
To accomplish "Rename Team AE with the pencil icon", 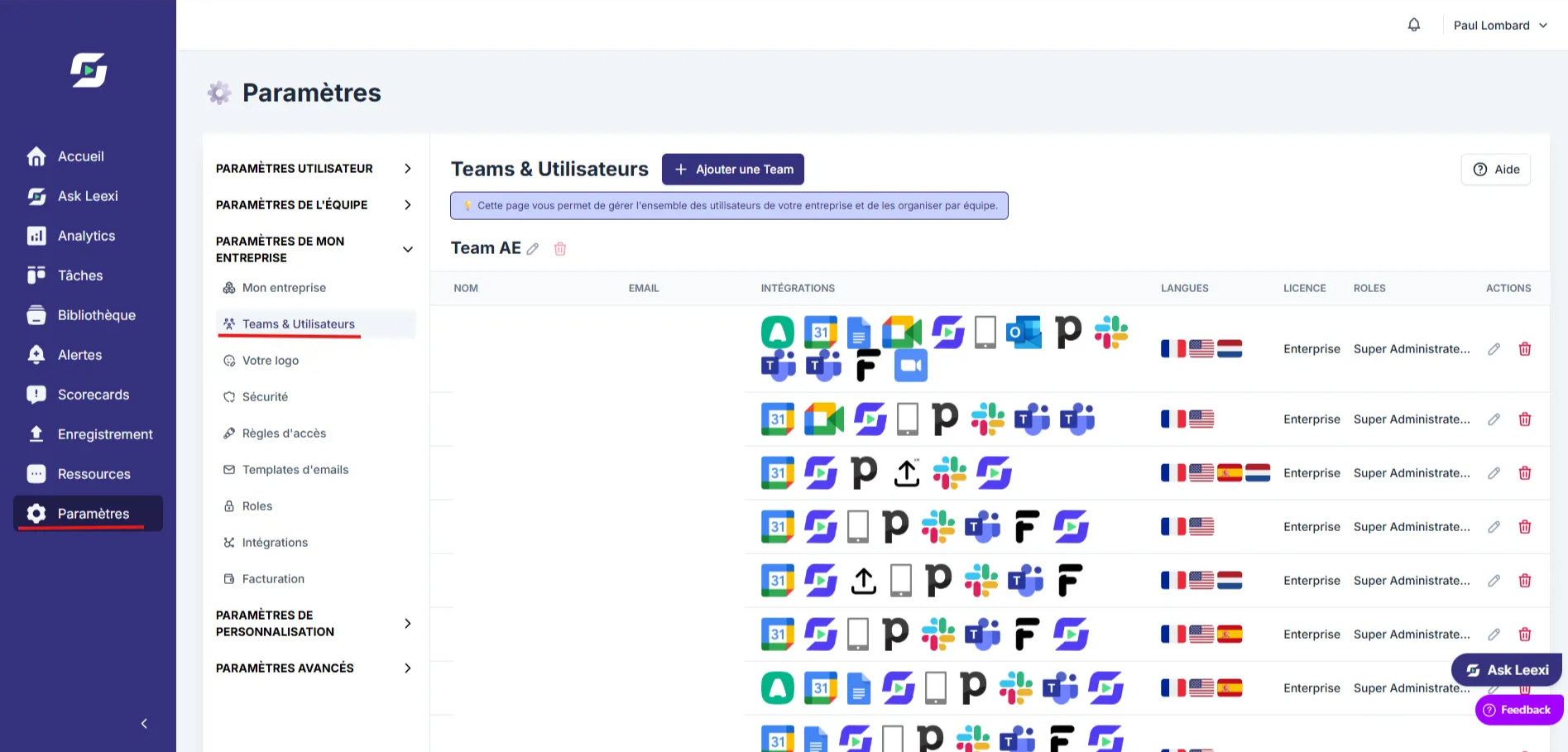I will click(x=533, y=249).
